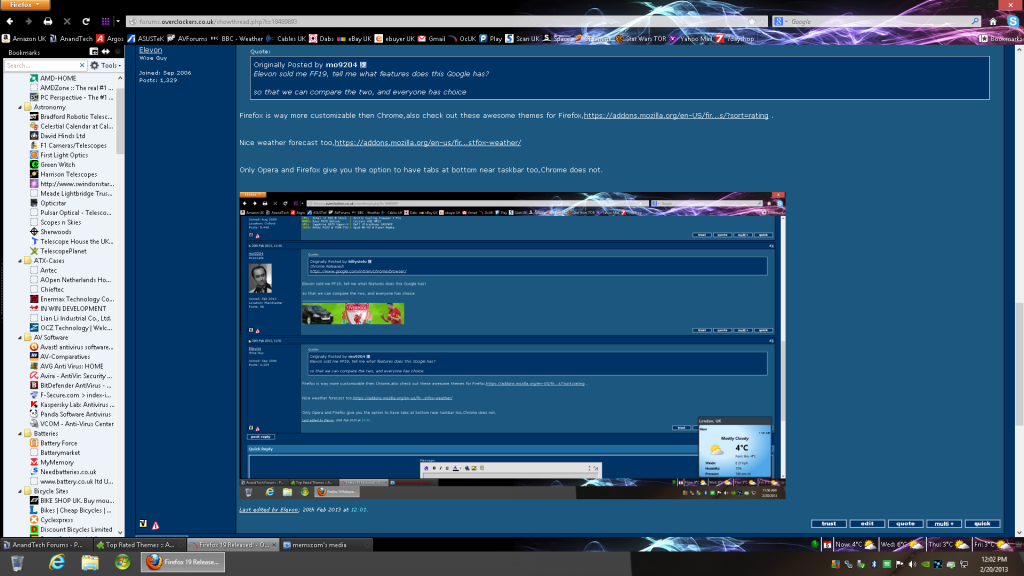Bookmark page with star in address bar

click(752, 22)
